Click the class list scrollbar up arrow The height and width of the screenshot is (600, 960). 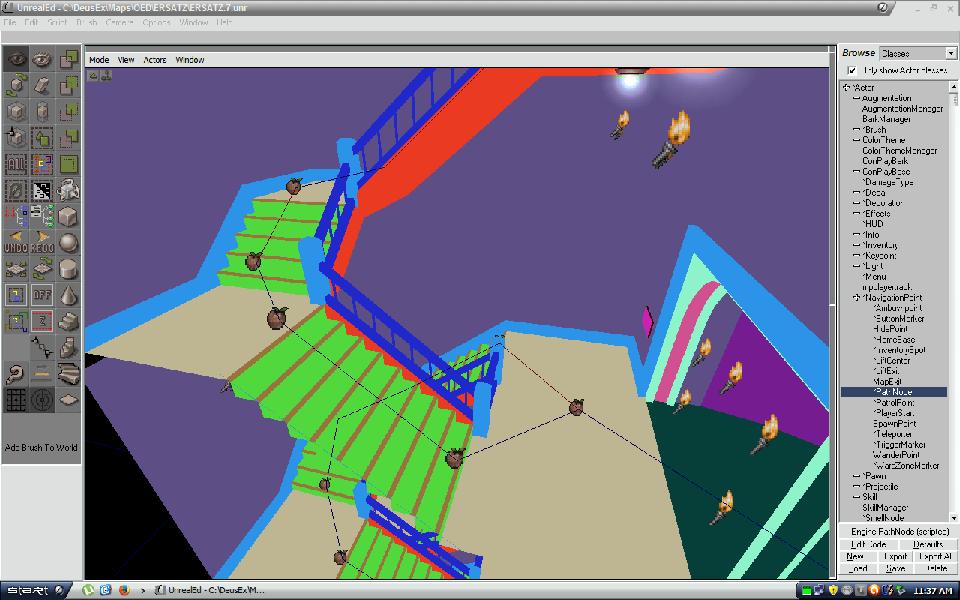click(953, 88)
